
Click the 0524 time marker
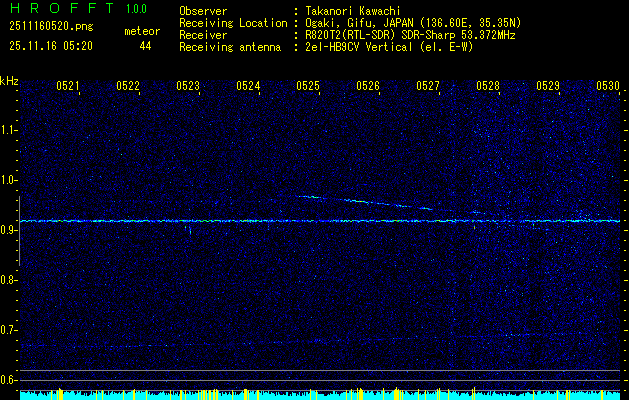(248, 85)
